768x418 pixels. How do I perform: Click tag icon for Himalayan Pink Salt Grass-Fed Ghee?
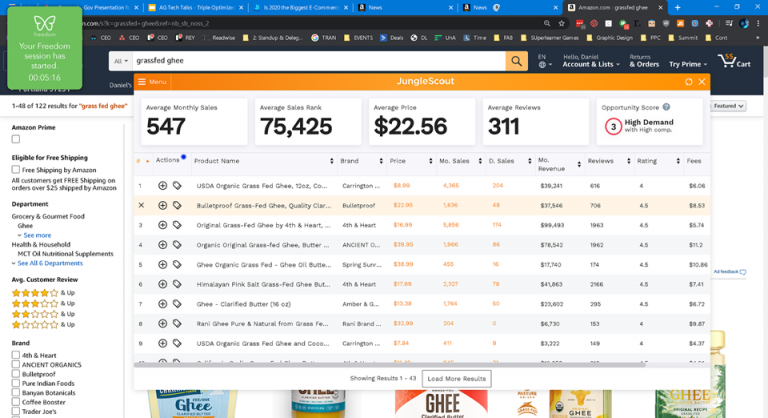tap(177, 284)
